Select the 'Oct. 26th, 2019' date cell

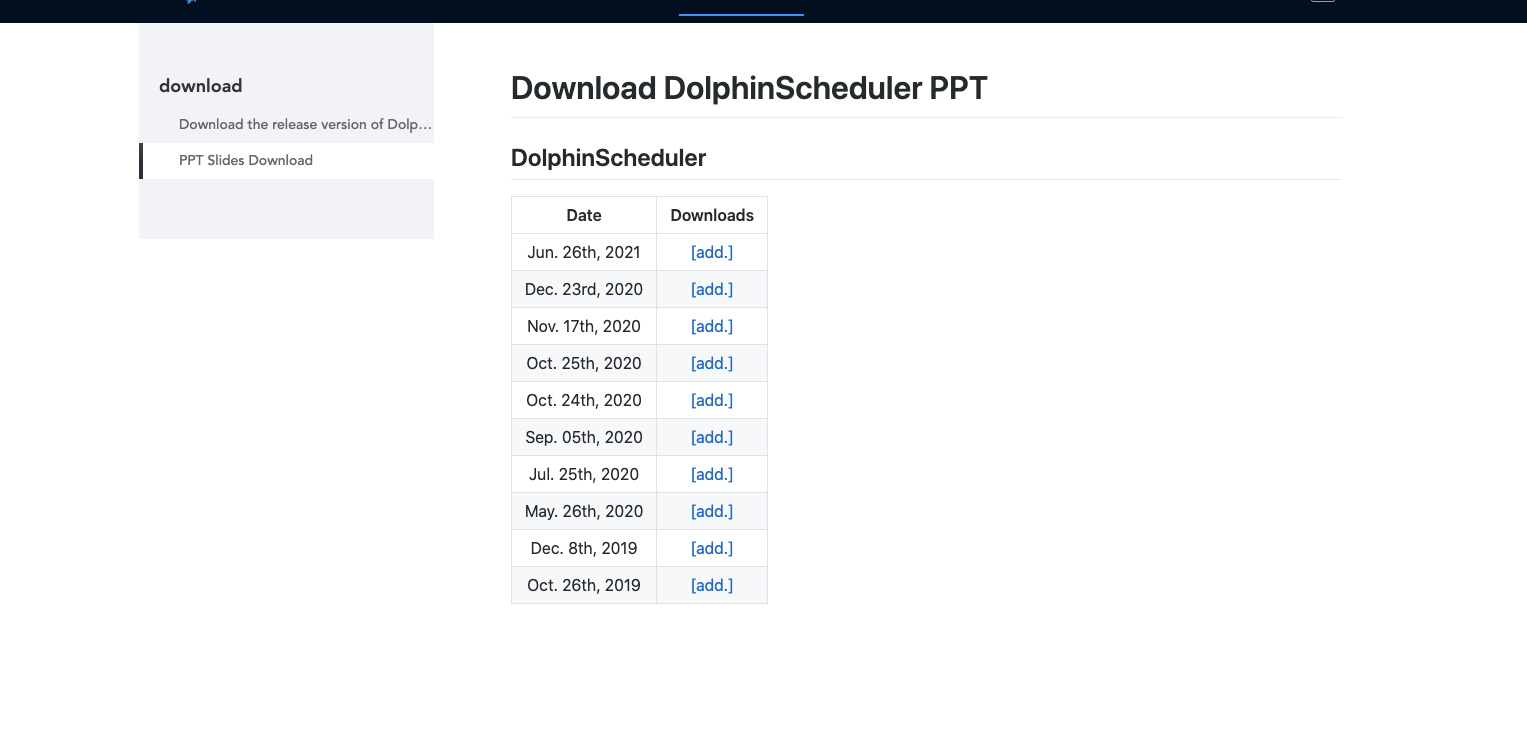point(584,585)
